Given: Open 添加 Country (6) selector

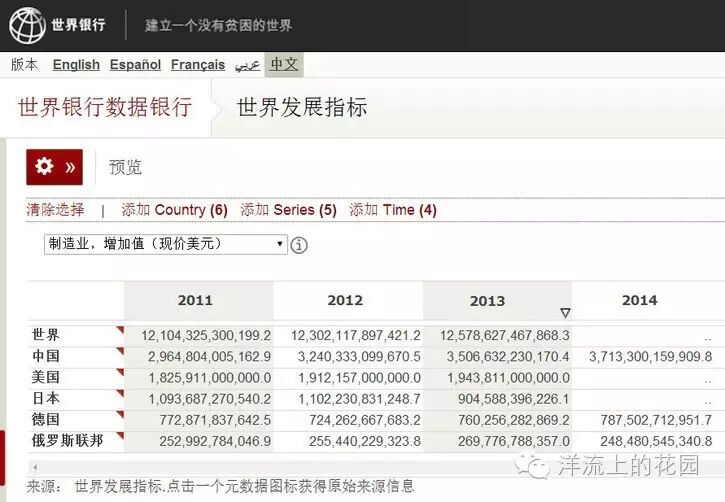Looking at the screenshot, I should (174, 210).
